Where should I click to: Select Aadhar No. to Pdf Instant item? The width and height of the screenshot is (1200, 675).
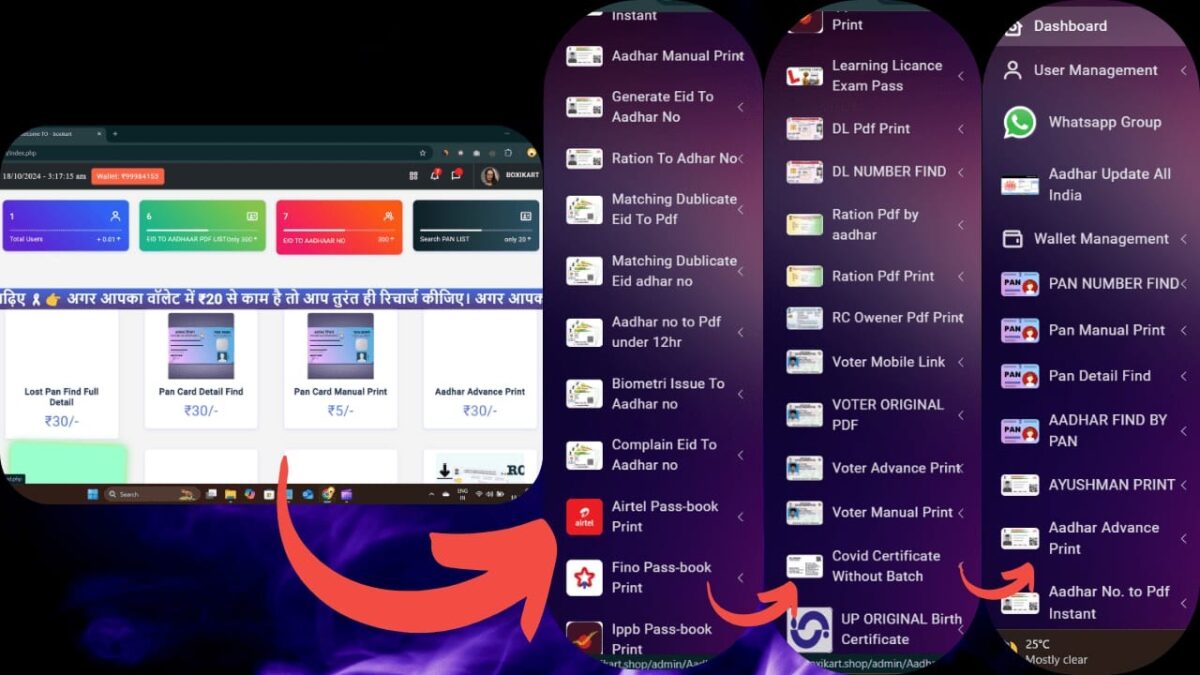tap(1095, 603)
